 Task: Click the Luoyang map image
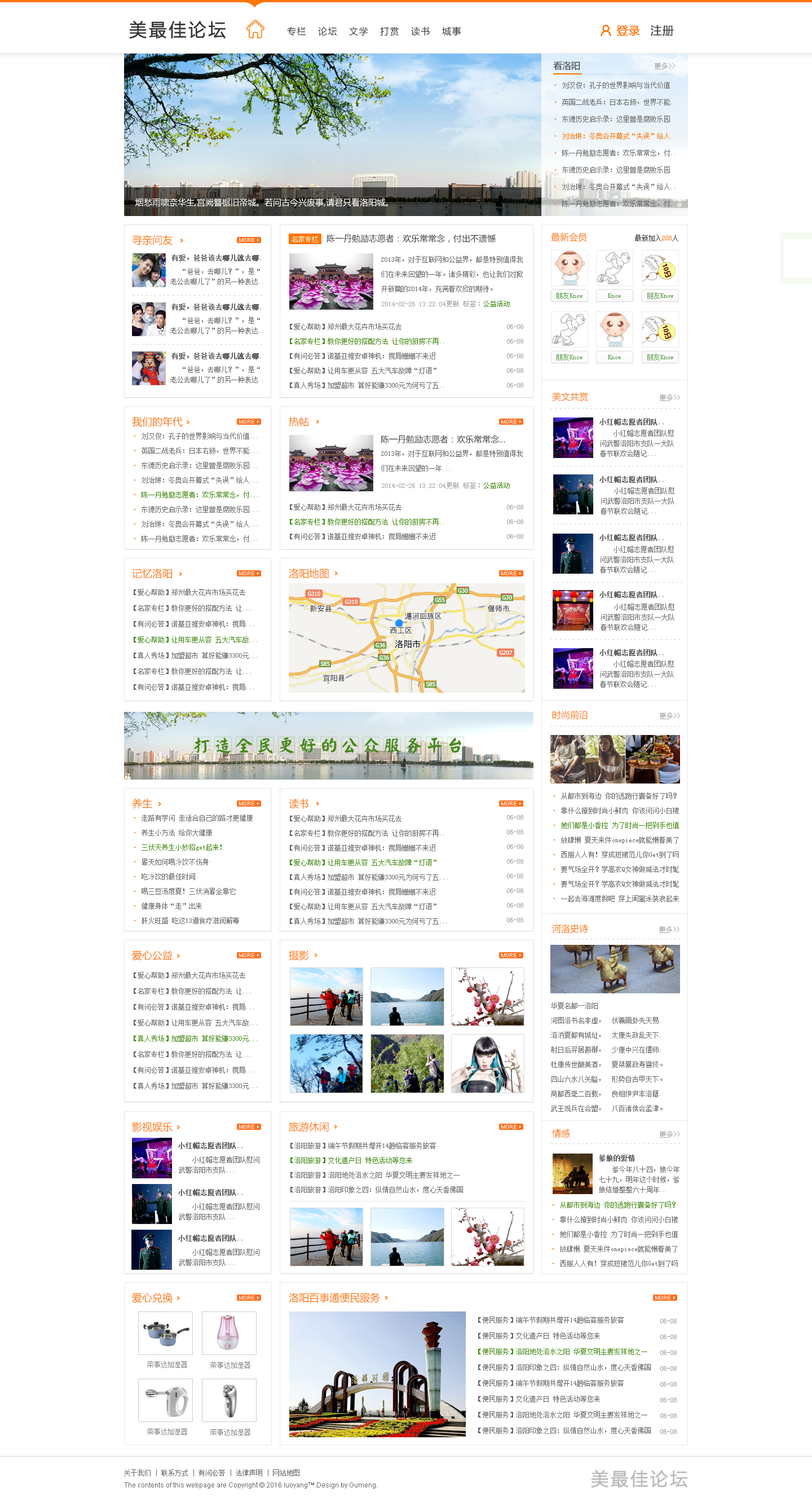(406, 638)
